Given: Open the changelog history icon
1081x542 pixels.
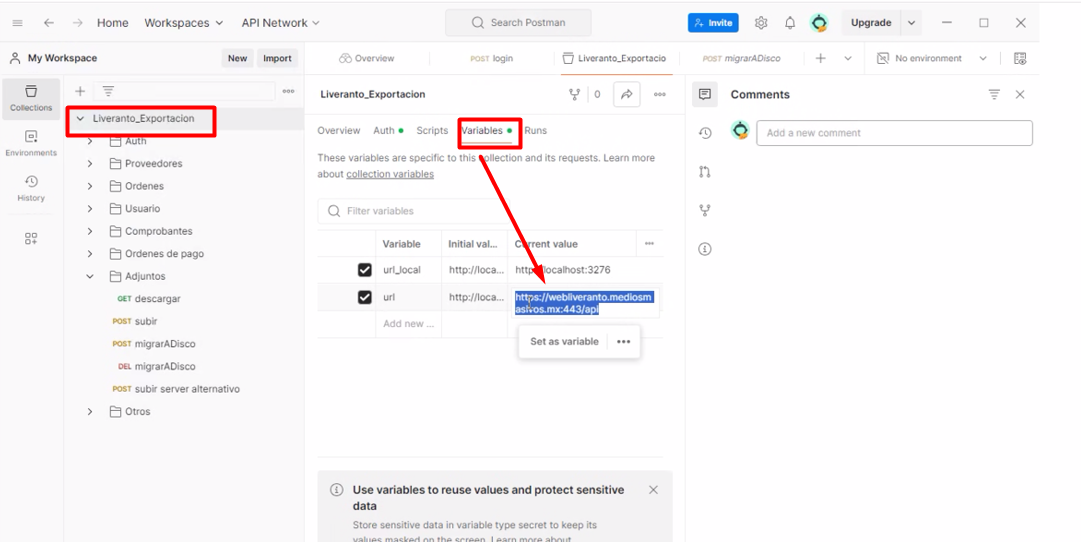Looking at the screenshot, I should 705,133.
